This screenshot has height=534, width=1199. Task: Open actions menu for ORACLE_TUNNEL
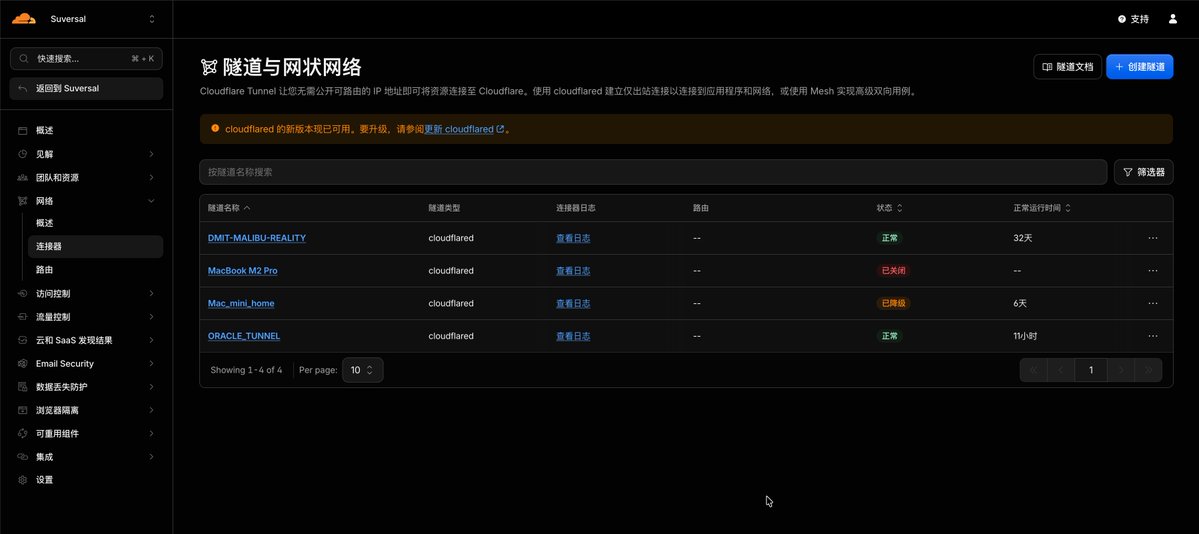(x=1152, y=336)
